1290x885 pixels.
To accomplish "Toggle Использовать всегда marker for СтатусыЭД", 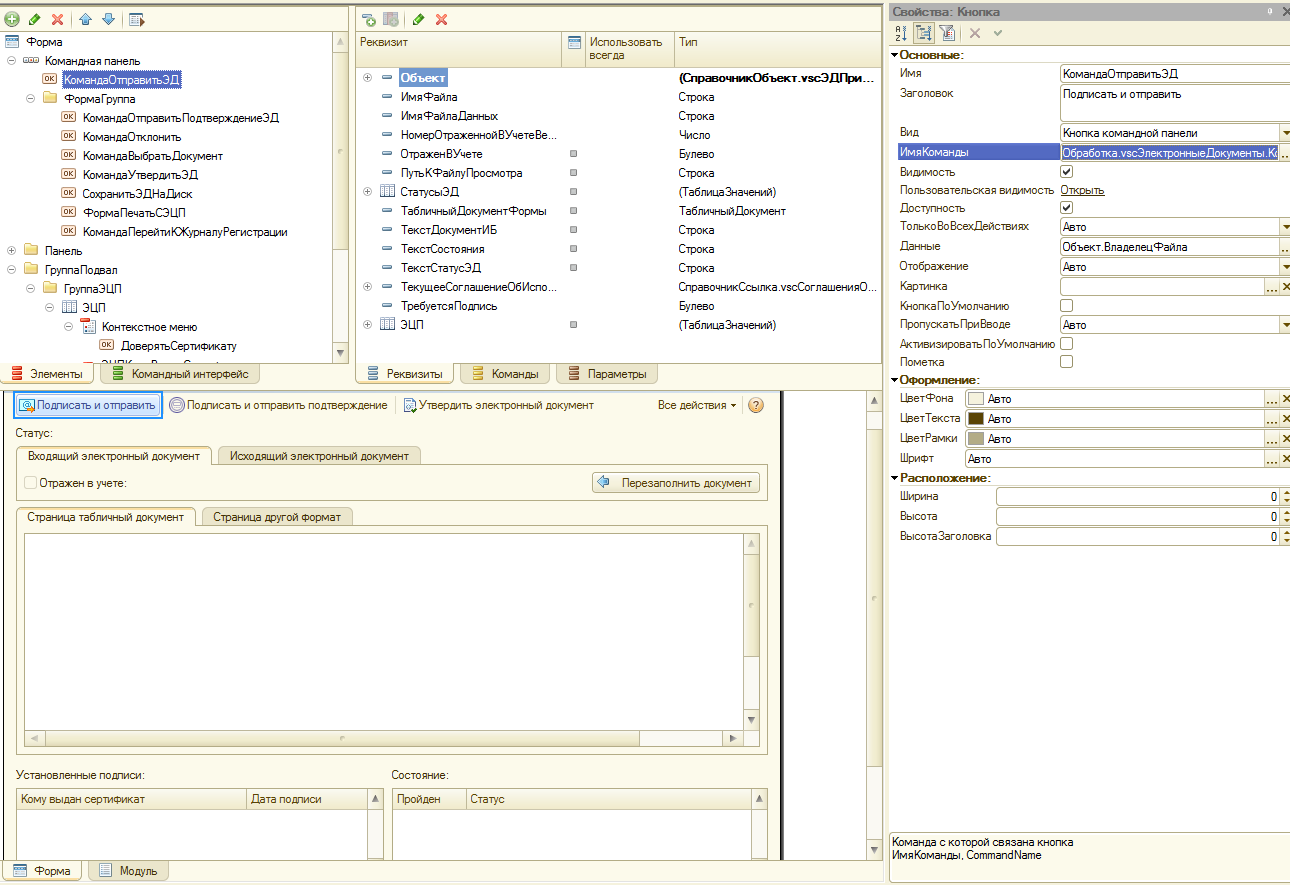I will (x=573, y=192).
